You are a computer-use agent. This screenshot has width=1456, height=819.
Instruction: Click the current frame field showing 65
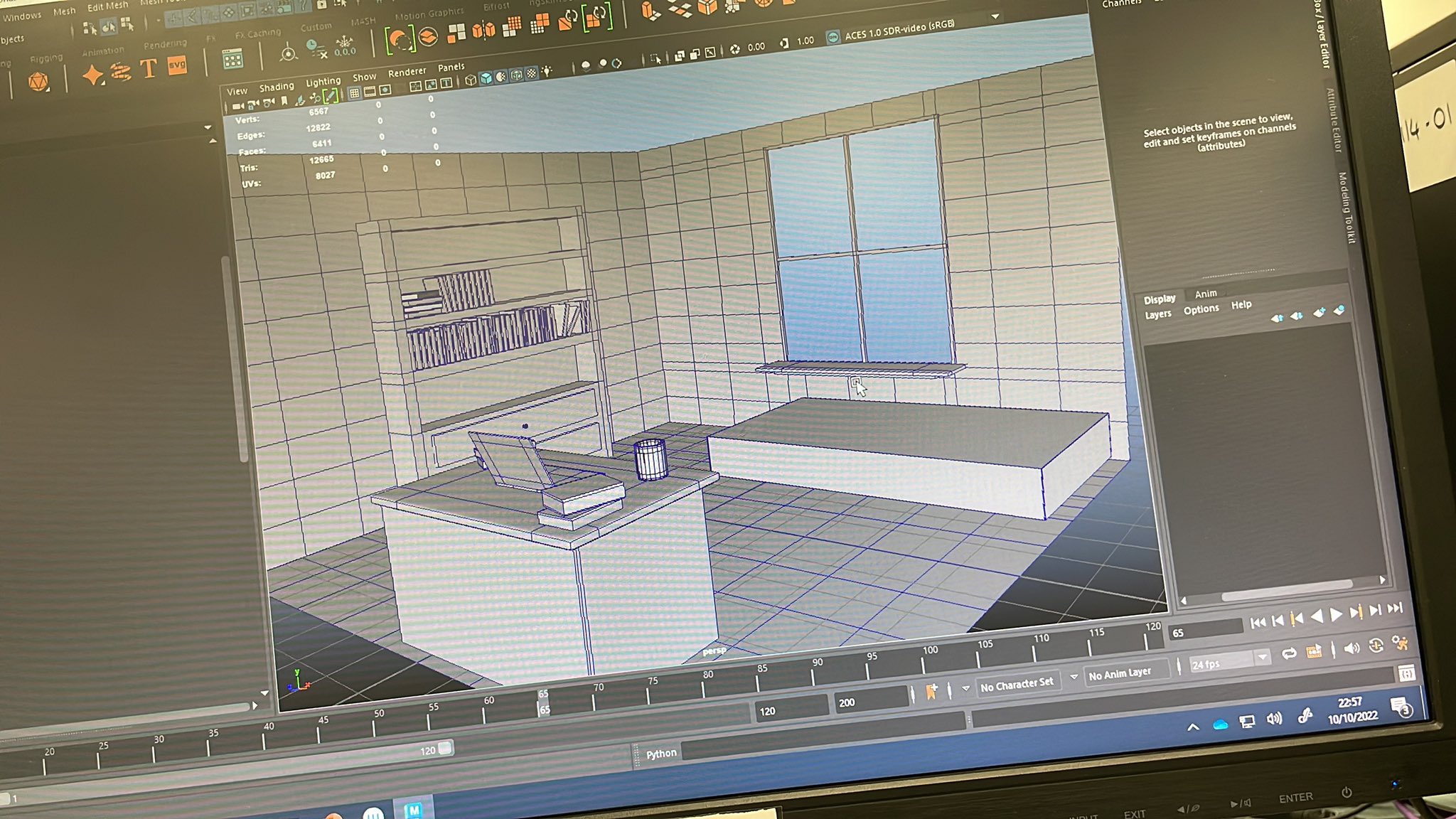[x=1204, y=631]
